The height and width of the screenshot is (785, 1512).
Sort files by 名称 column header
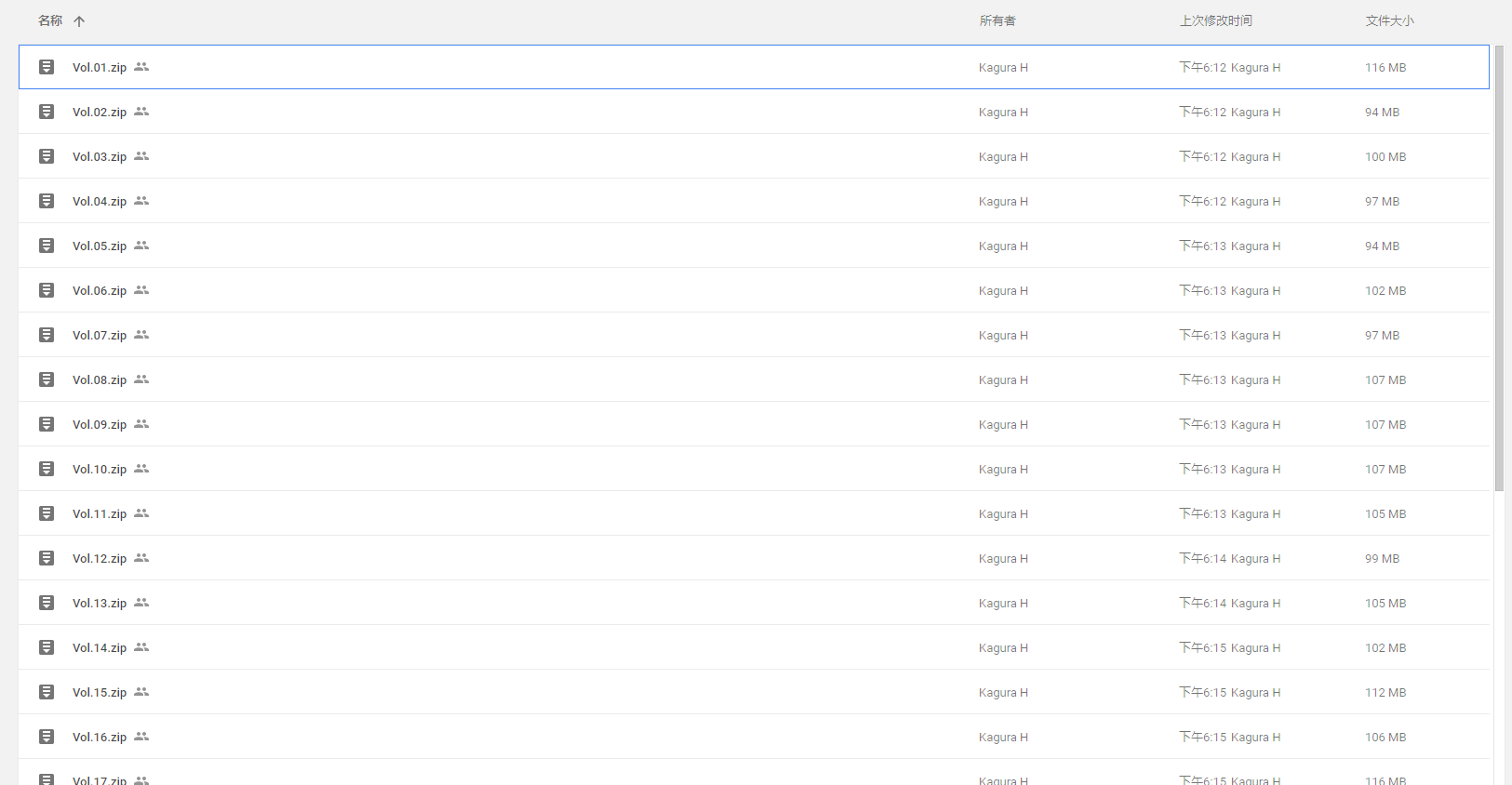click(x=50, y=20)
